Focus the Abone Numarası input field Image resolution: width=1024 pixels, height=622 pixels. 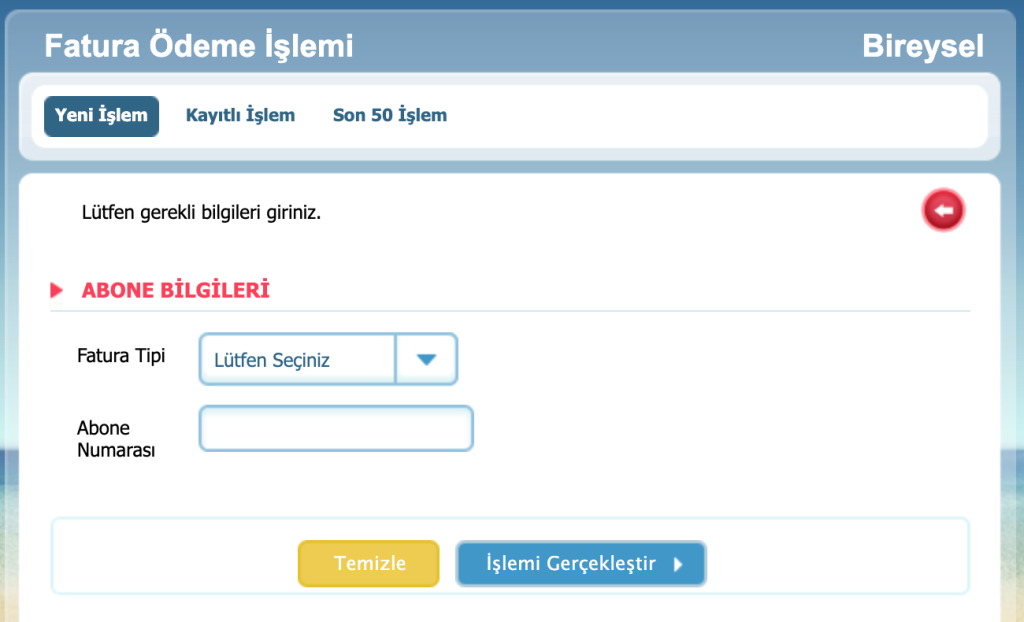pos(336,429)
